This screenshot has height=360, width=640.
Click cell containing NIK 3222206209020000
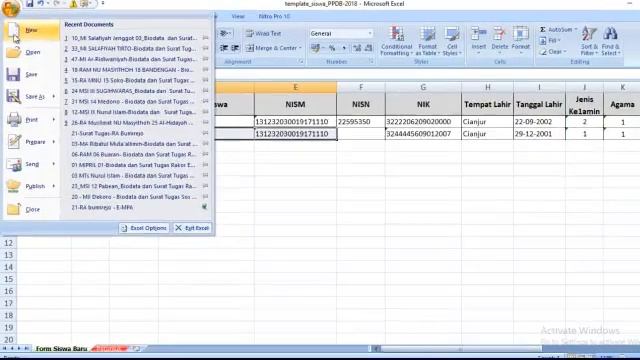(423, 122)
